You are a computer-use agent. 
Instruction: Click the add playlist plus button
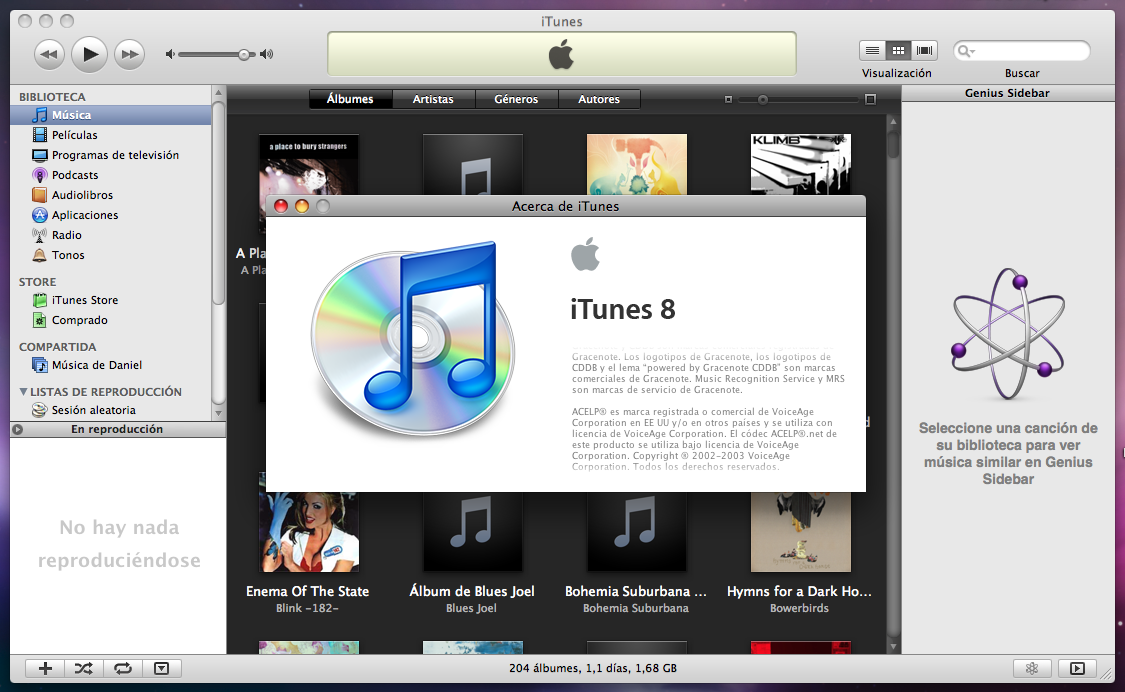45,668
